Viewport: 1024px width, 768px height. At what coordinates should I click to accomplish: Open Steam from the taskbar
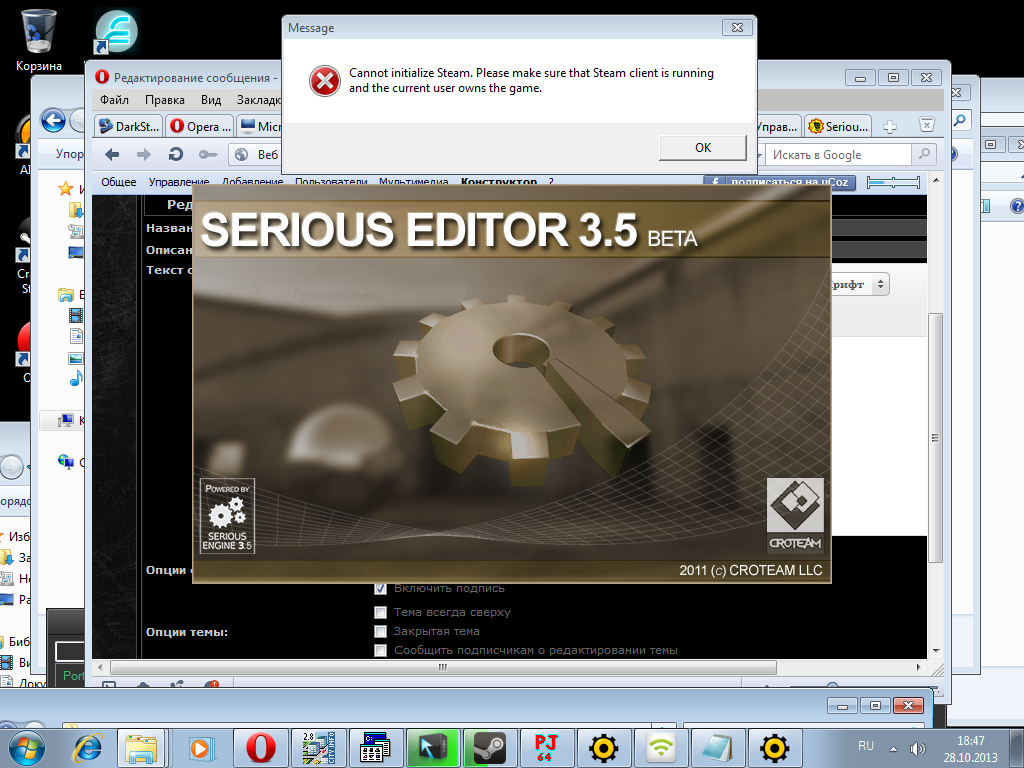[489, 747]
